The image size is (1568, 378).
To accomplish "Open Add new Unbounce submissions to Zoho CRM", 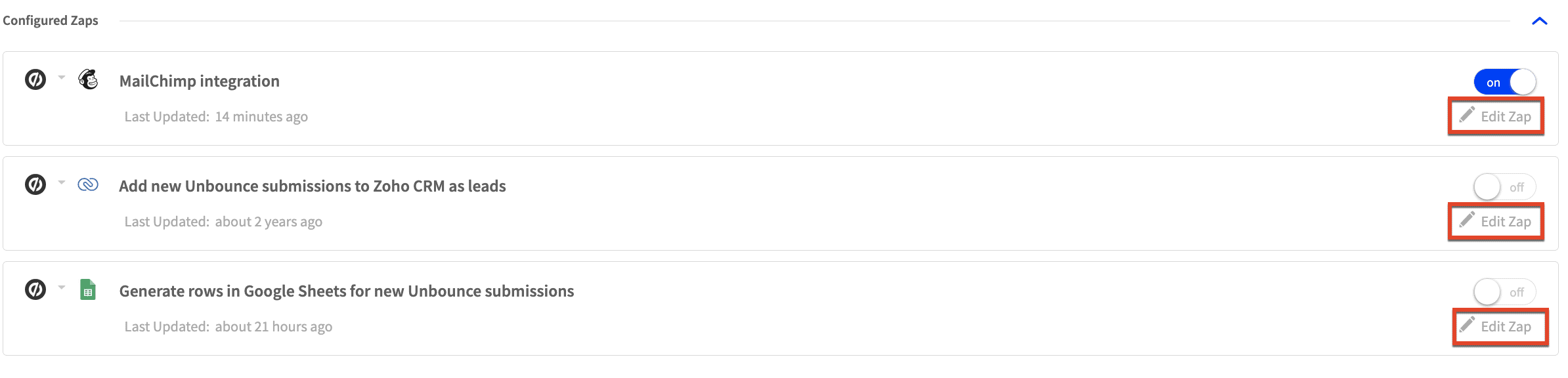I will tap(313, 186).
